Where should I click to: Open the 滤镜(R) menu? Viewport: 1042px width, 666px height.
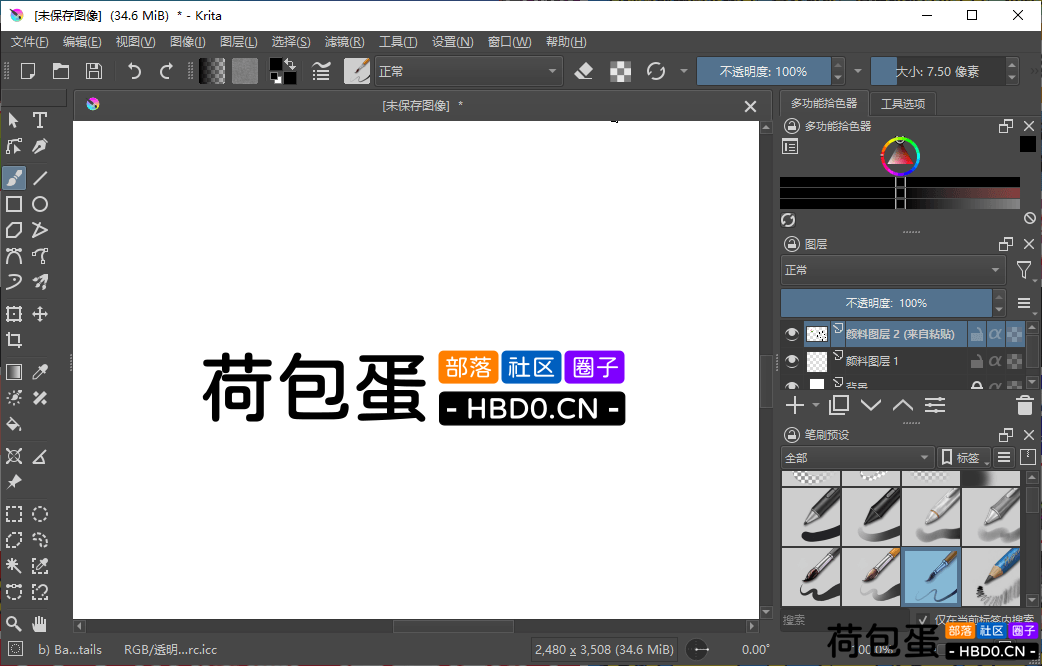tap(344, 42)
